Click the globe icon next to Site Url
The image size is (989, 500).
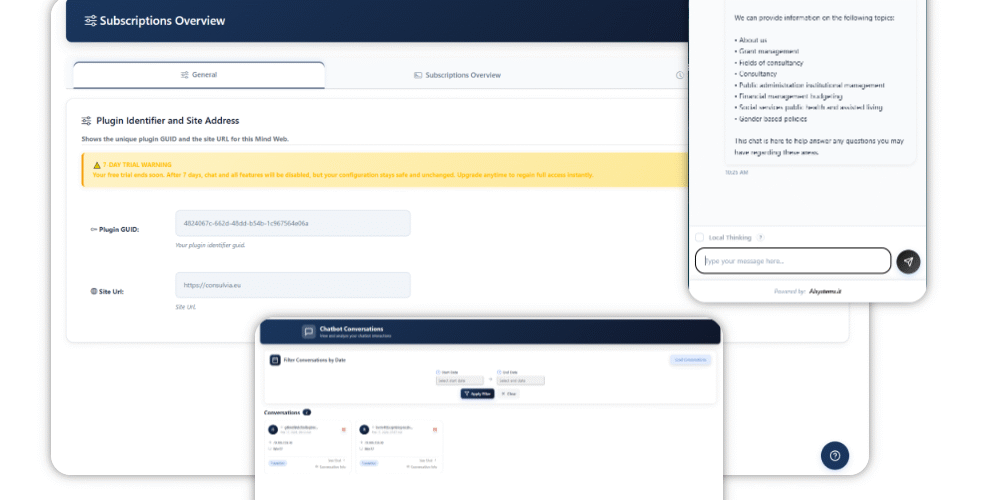click(93, 291)
